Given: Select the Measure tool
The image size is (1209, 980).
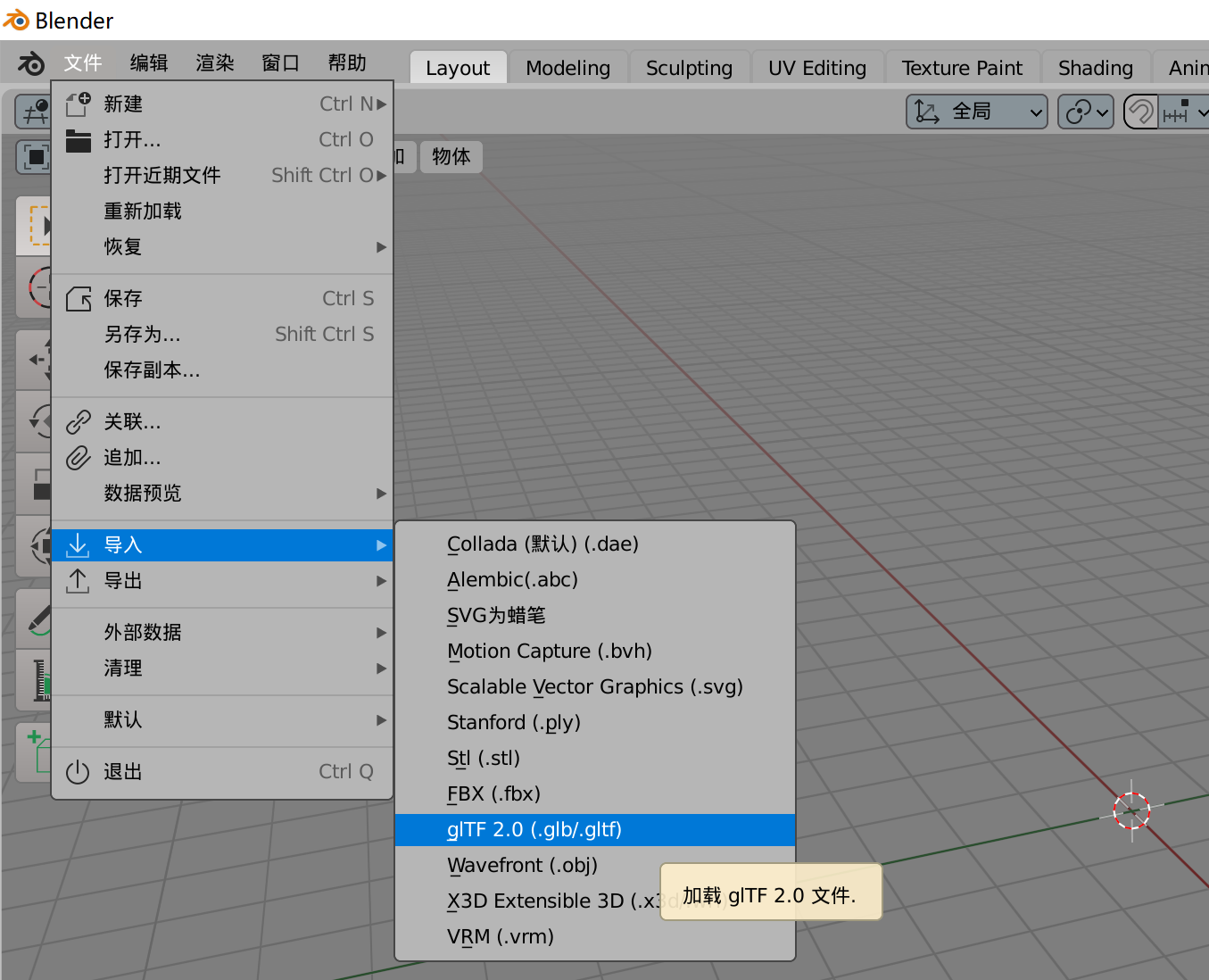Looking at the screenshot, I should click(33, 680).
